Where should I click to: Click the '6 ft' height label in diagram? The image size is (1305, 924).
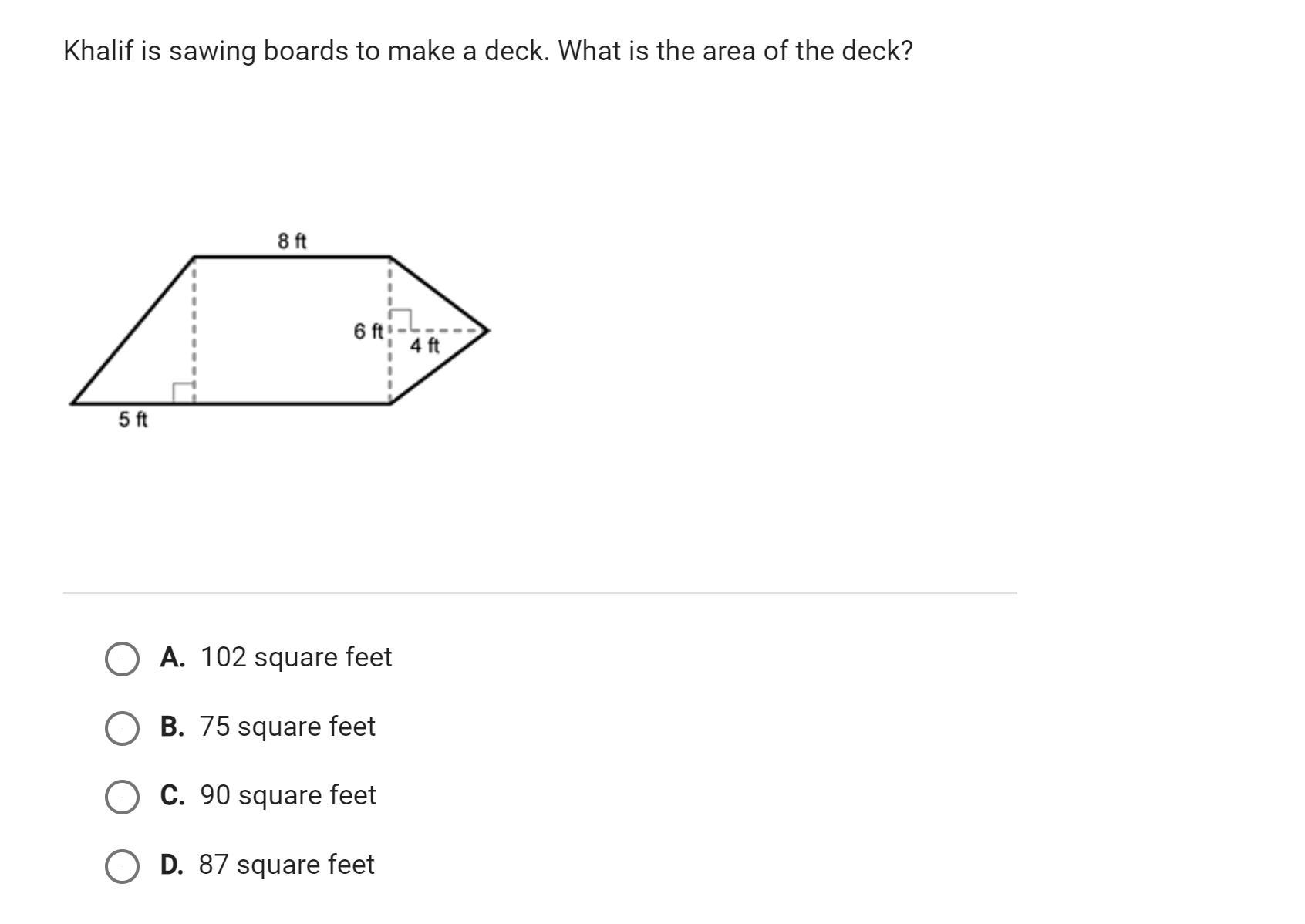coord(368,332)
